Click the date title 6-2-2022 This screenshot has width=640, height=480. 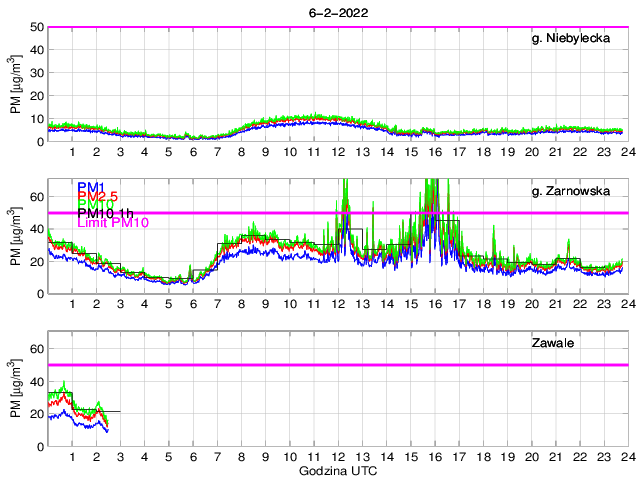coord(338,13)
